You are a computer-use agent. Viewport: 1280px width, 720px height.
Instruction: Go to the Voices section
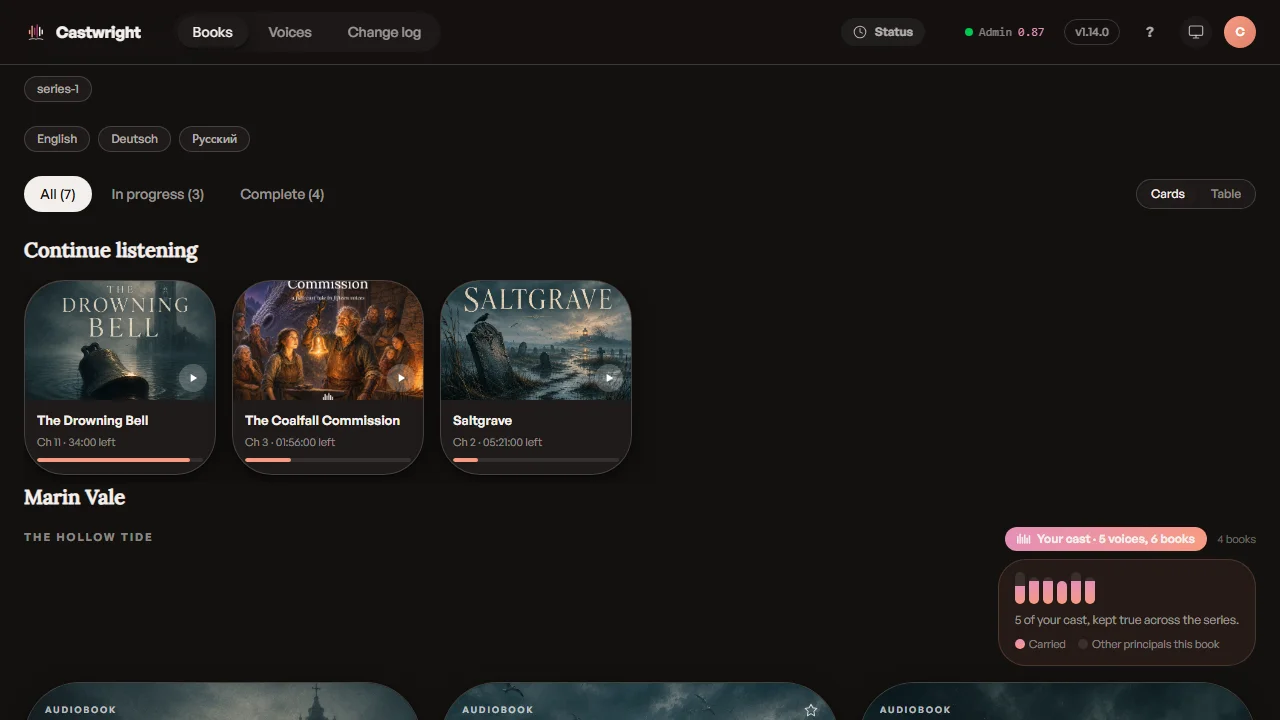point(290,32)
